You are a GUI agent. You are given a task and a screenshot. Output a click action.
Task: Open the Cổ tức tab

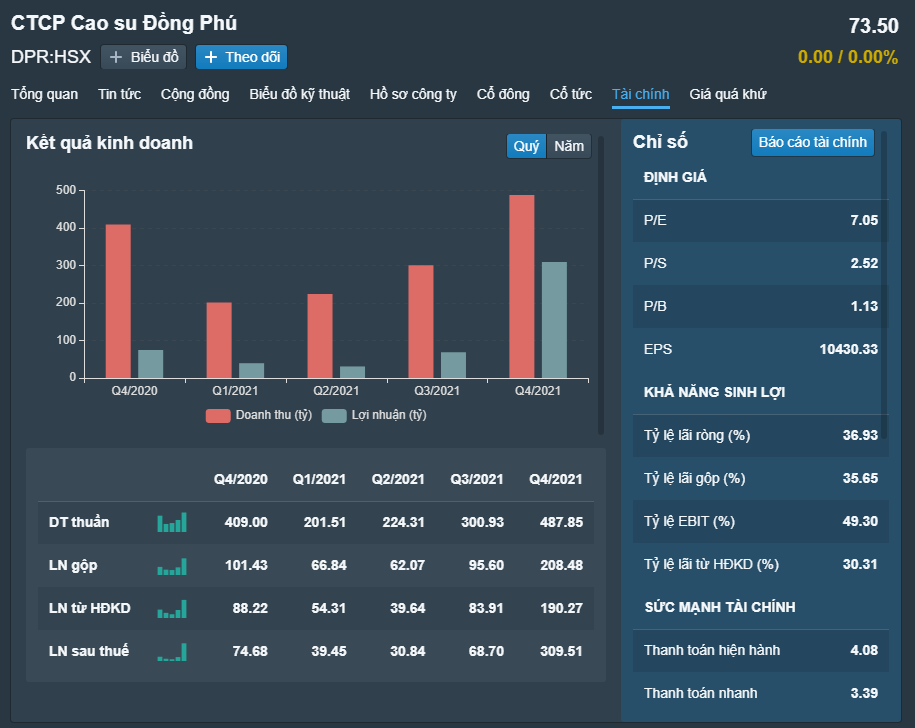570,94
